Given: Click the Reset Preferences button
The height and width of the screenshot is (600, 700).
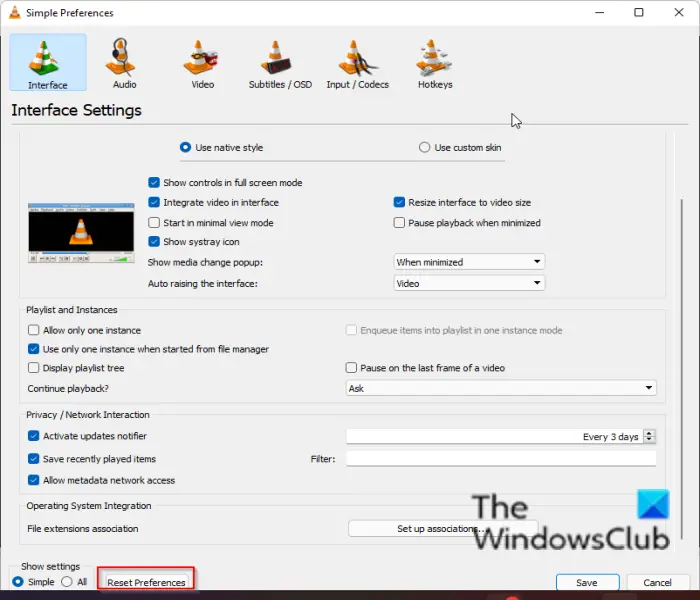Looking at the screenshot, I should pos(146,582).
